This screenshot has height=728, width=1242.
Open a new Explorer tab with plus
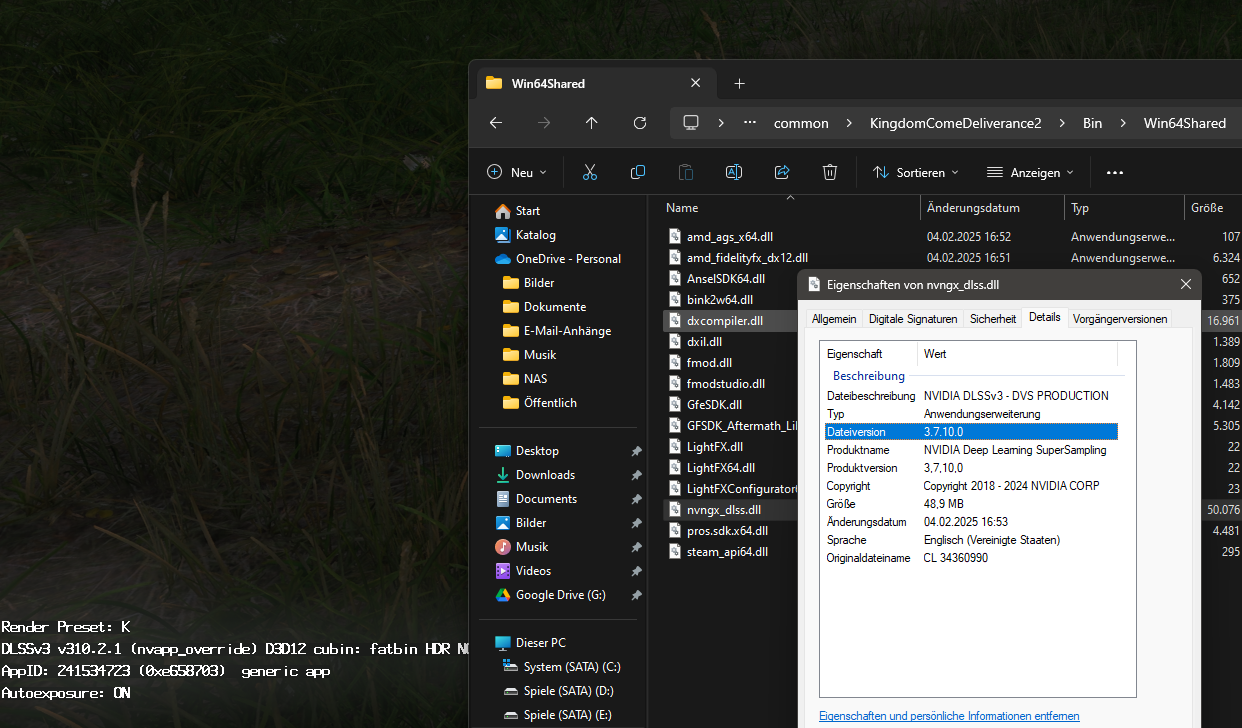pyautogui.click(x=740, y=83)
